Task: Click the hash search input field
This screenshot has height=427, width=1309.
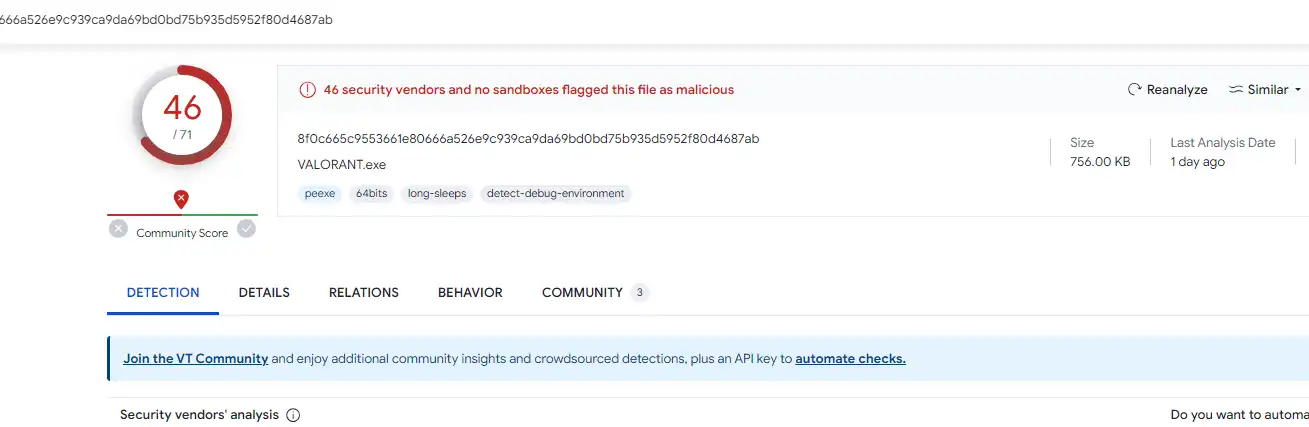Action: click(x=400, y=20)
